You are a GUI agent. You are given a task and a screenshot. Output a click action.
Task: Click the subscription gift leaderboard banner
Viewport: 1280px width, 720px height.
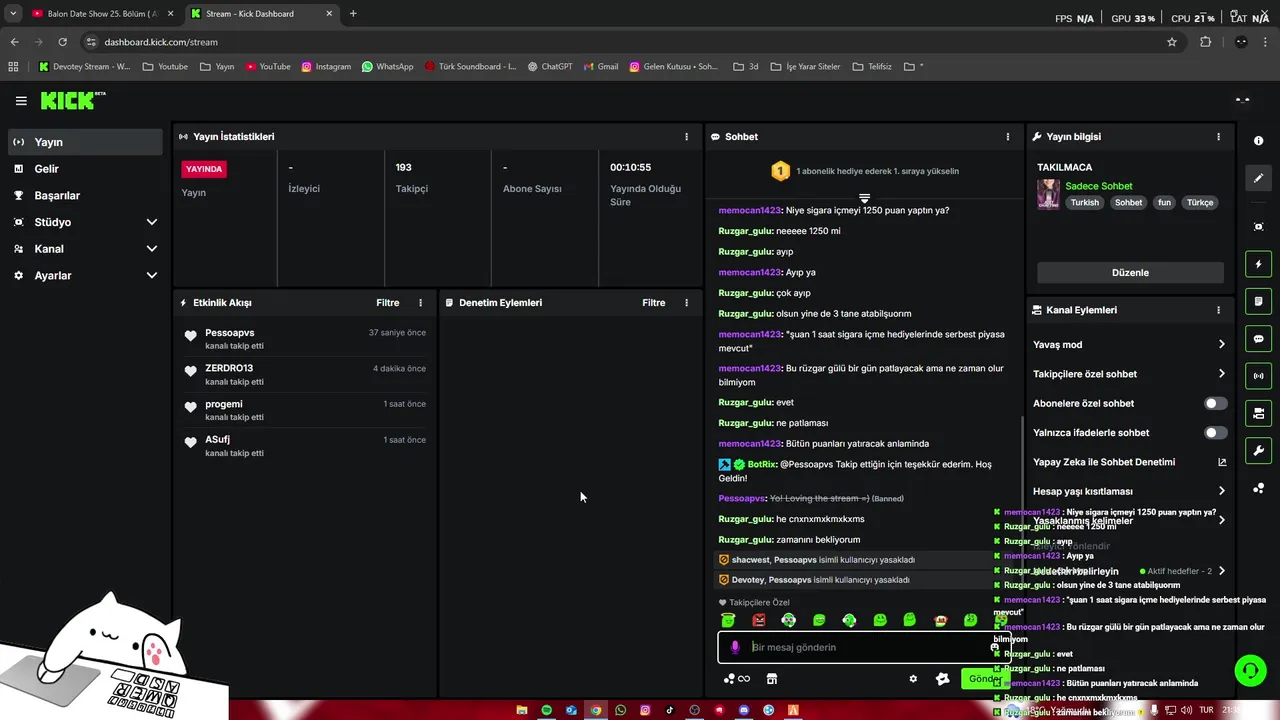(x=865, y=171)
